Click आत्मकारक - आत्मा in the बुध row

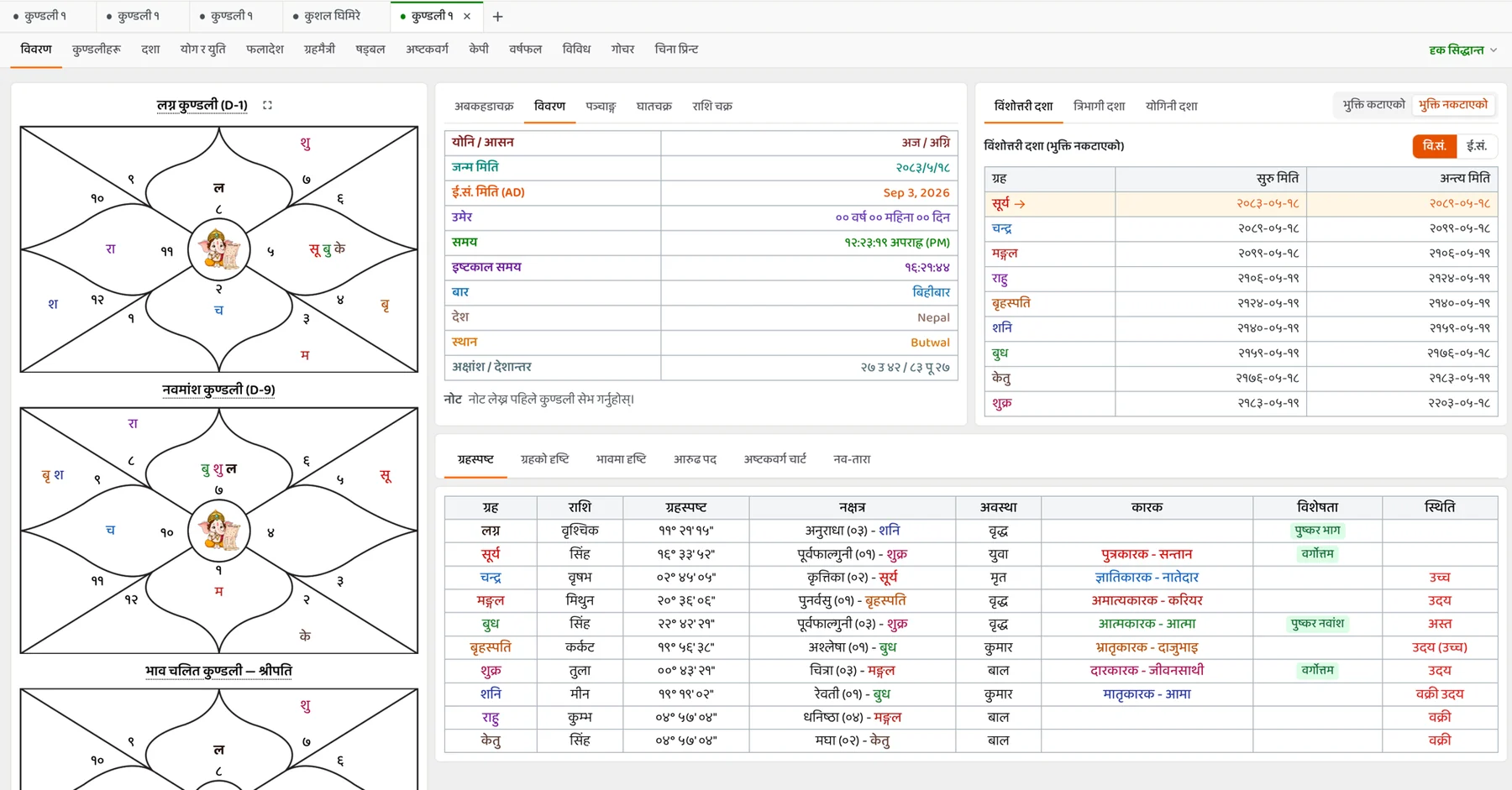point(1147,624)
